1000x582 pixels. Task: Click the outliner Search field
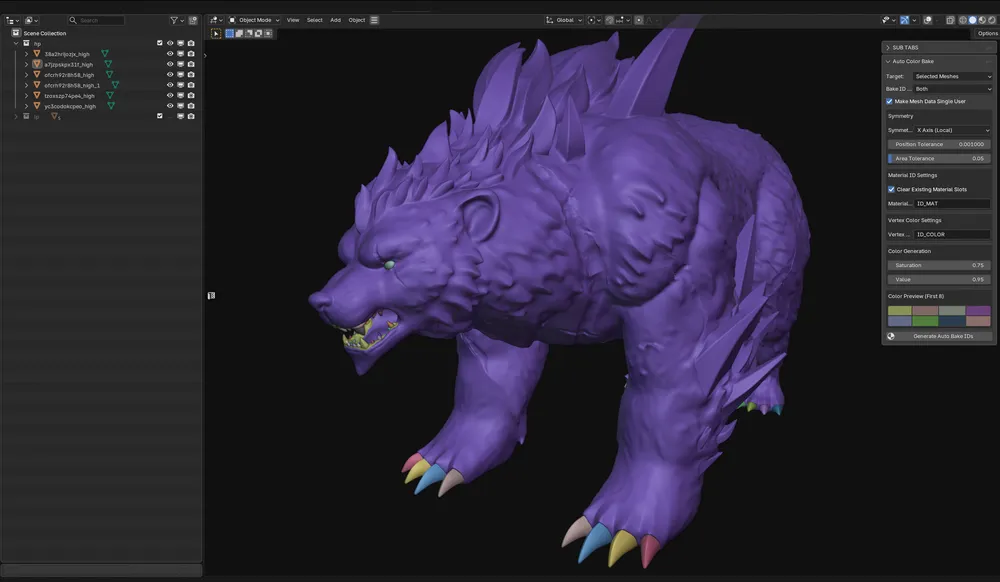tap(96, 20)
